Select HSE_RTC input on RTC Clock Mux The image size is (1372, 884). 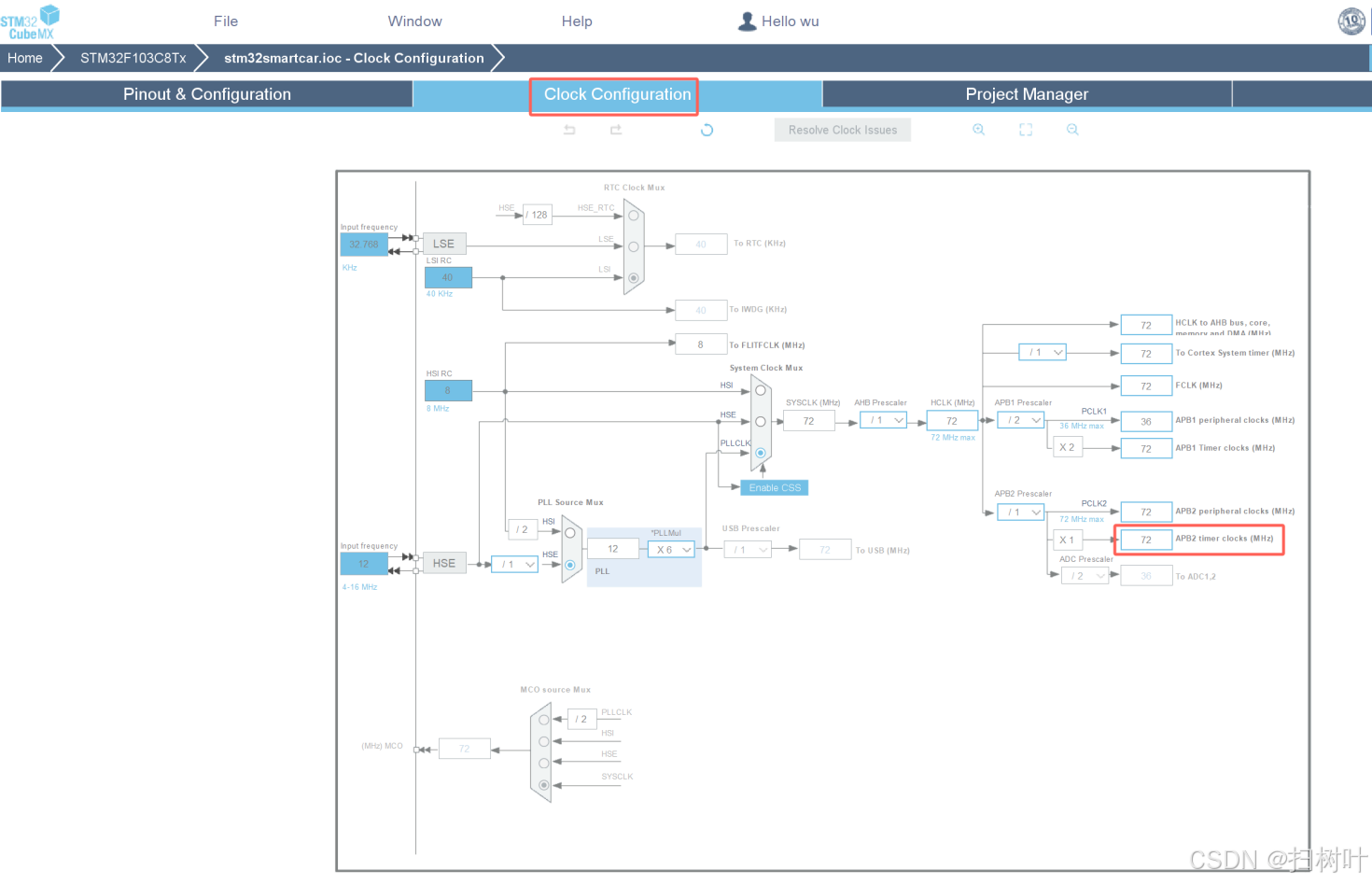(634, 216)
